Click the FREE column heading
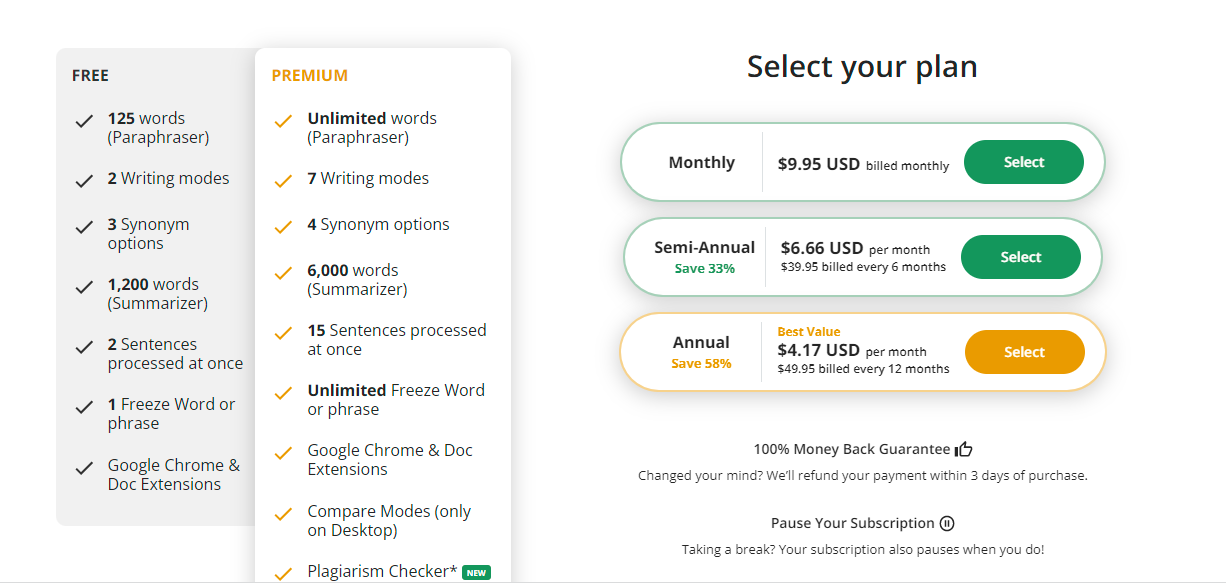This screenshot has width=1226, height=586. coord(90,75)
